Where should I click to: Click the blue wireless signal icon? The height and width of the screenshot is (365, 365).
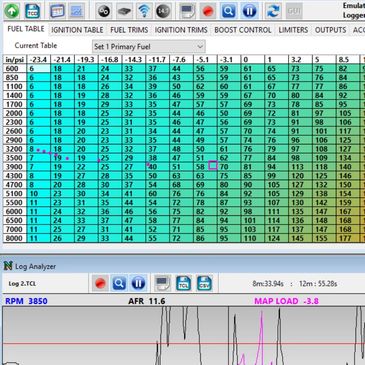click(144, 11)
